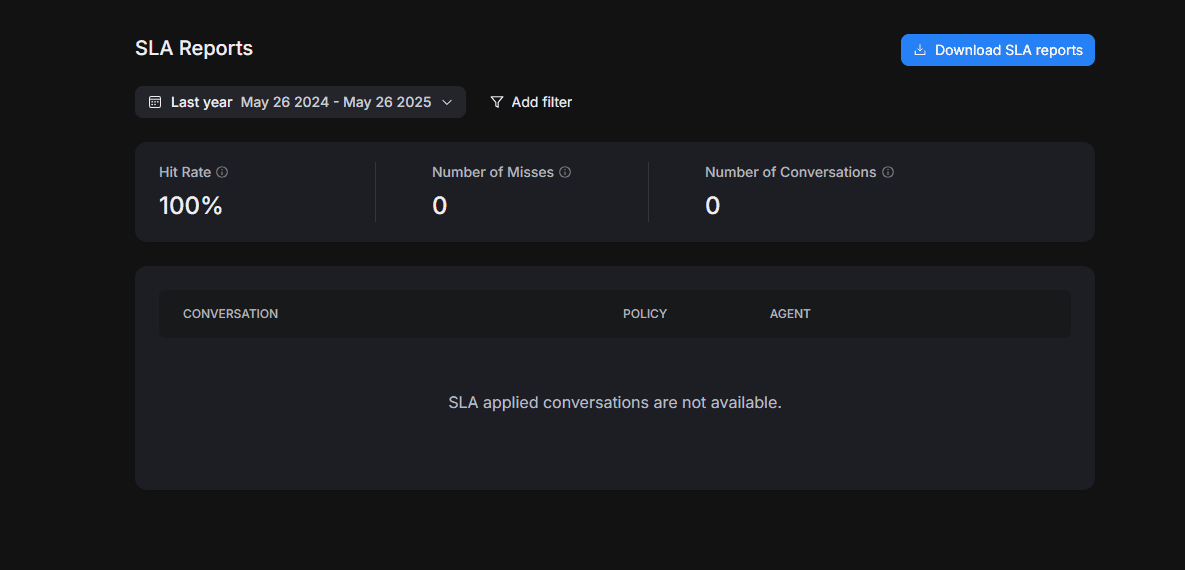Expand the date range chevron arrow
Screen dimensions: 1185x570
click(447, 102)
